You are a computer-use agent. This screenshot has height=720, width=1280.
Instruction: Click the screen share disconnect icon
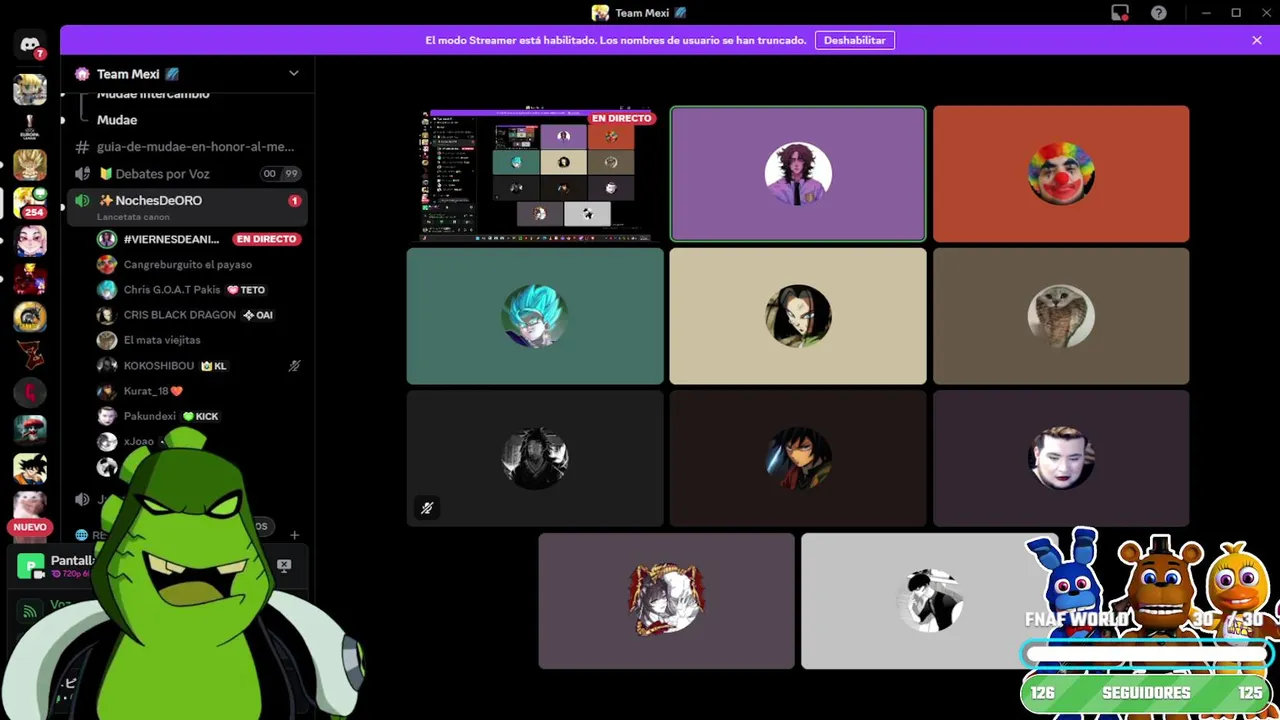(284, 566)
